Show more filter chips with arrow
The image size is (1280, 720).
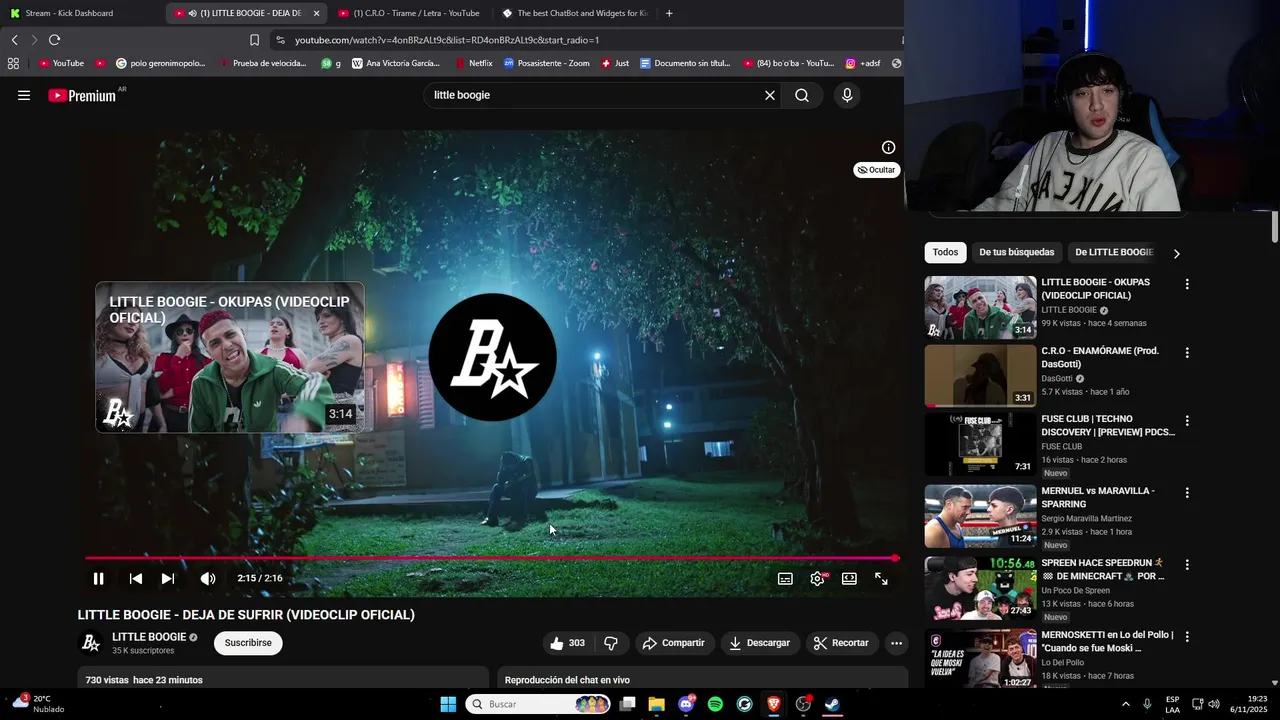click(x=1176, y=253)
